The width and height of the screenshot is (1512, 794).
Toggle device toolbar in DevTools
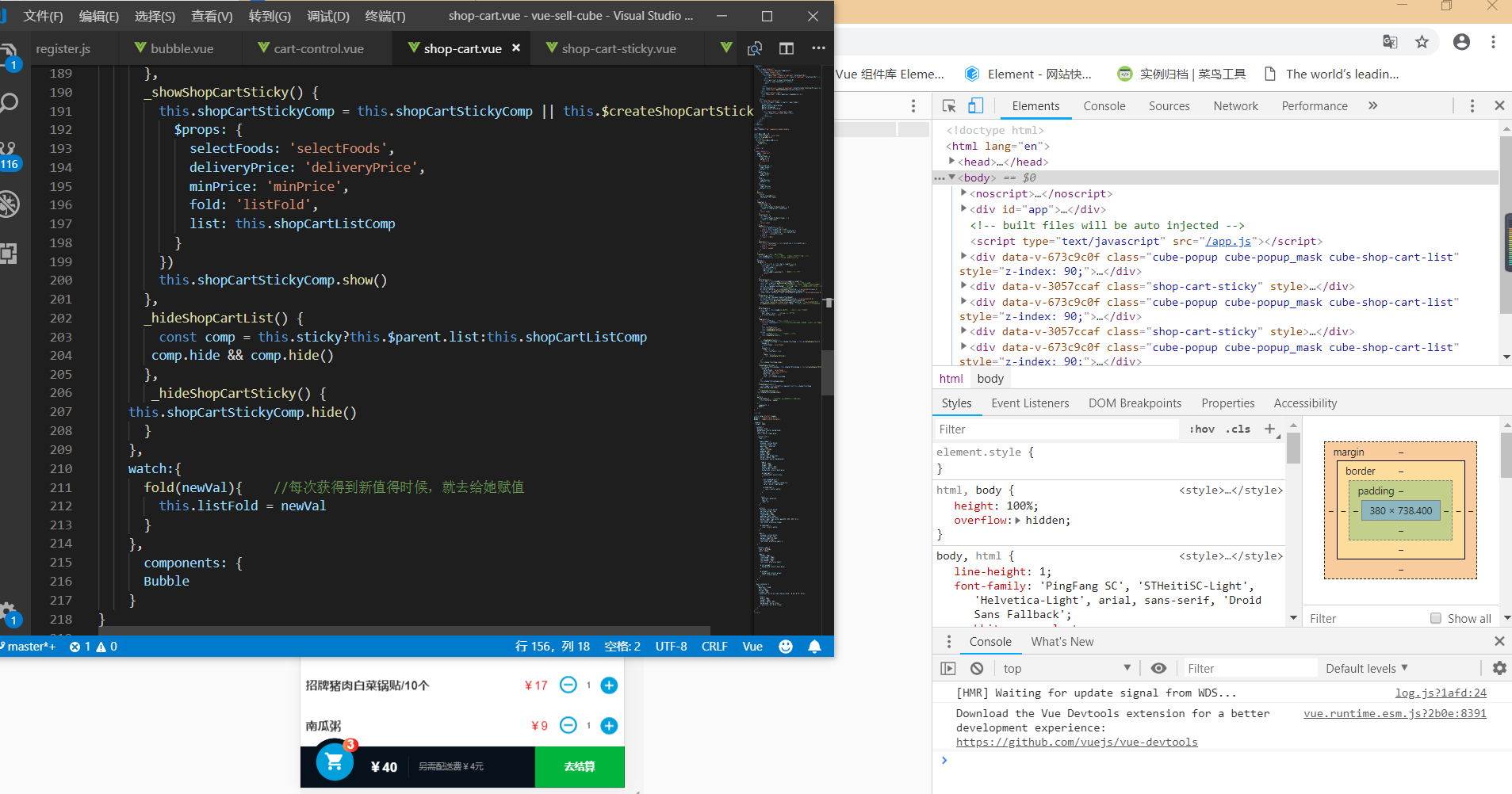coord(975,106)
